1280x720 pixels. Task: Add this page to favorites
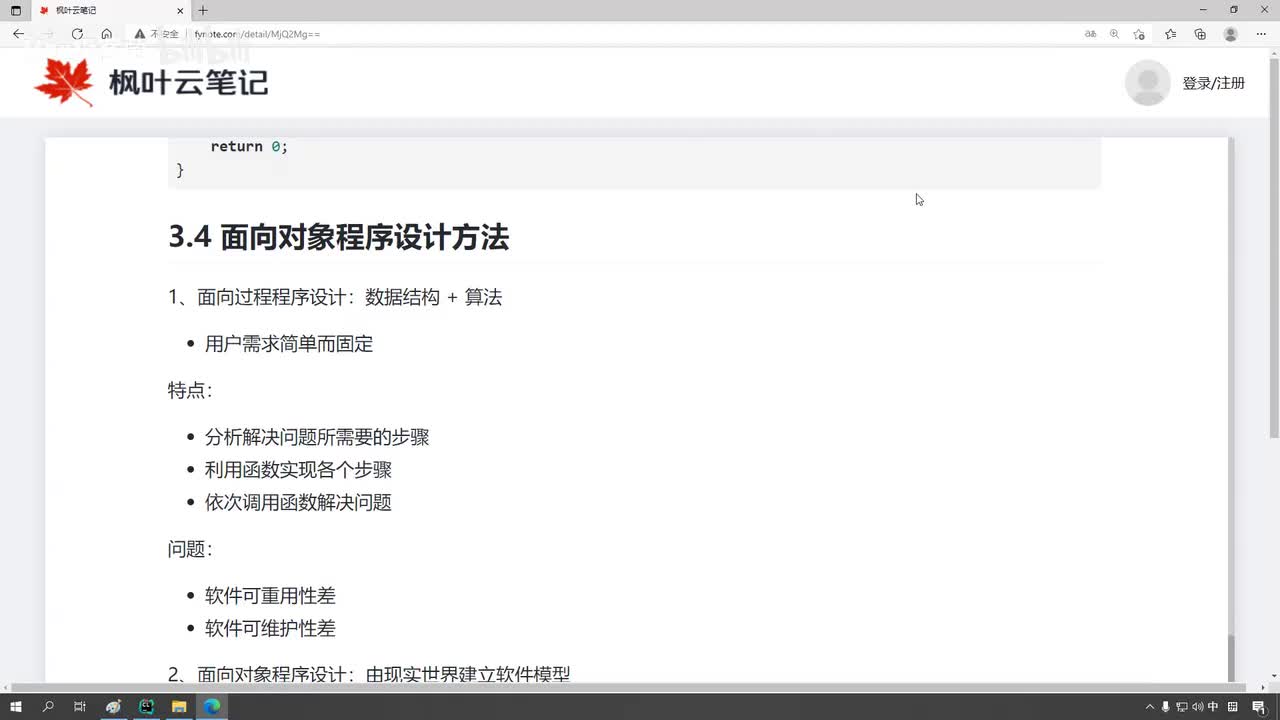pyautogui.click(x=1139, y=34)
